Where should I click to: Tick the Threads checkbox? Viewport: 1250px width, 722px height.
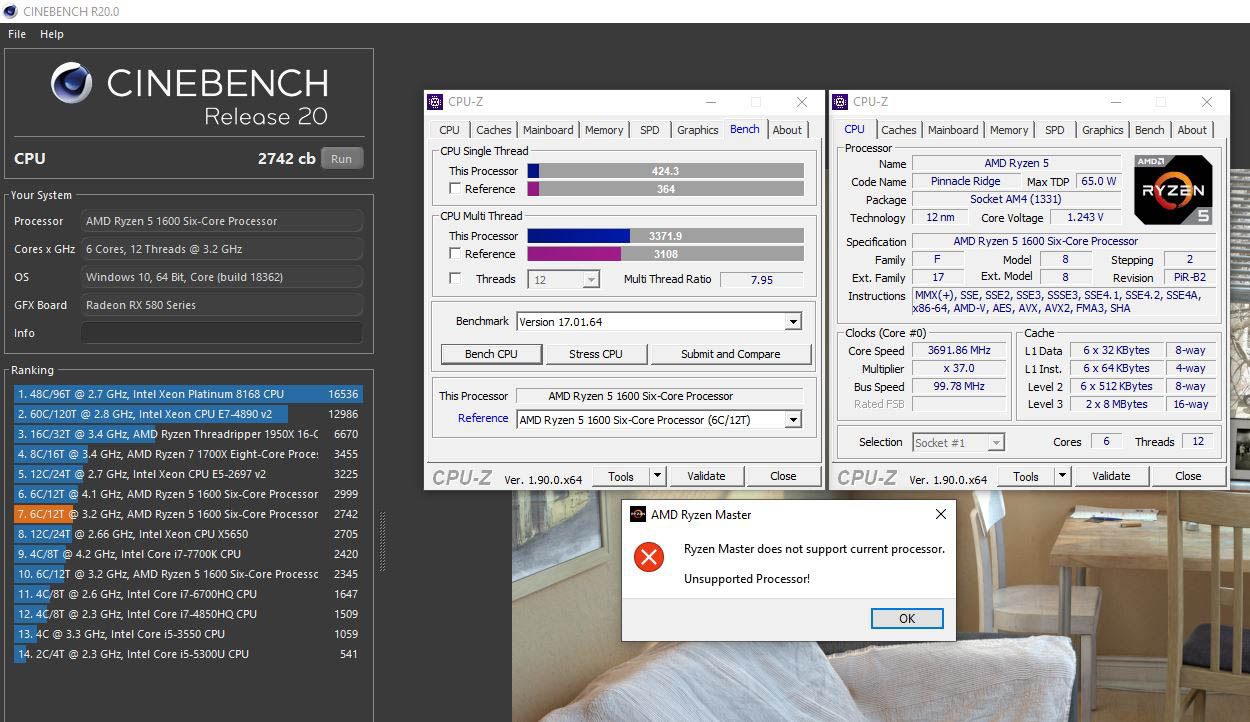pos(456,279)
